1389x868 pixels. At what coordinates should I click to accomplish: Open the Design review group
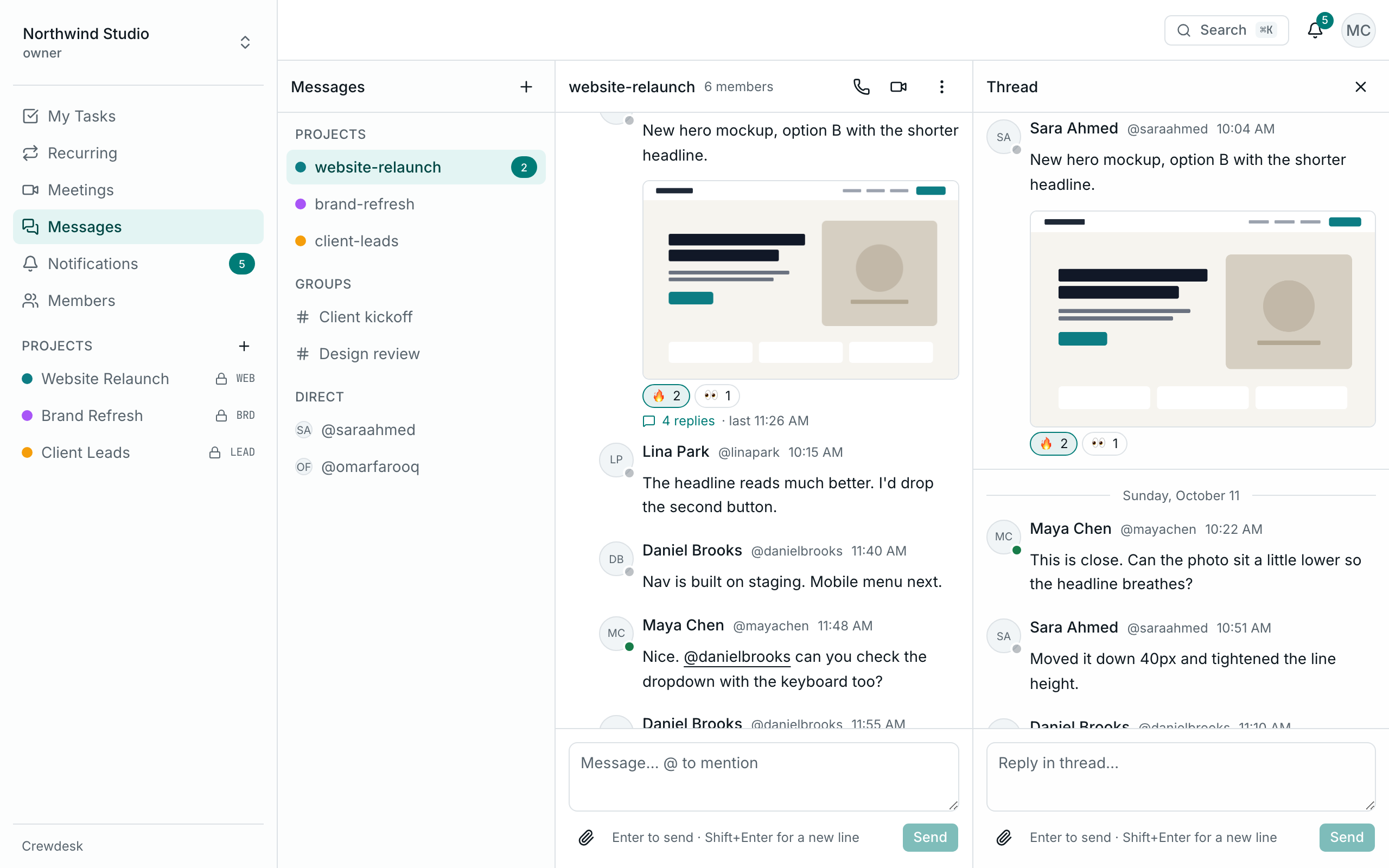coord(416,354)
